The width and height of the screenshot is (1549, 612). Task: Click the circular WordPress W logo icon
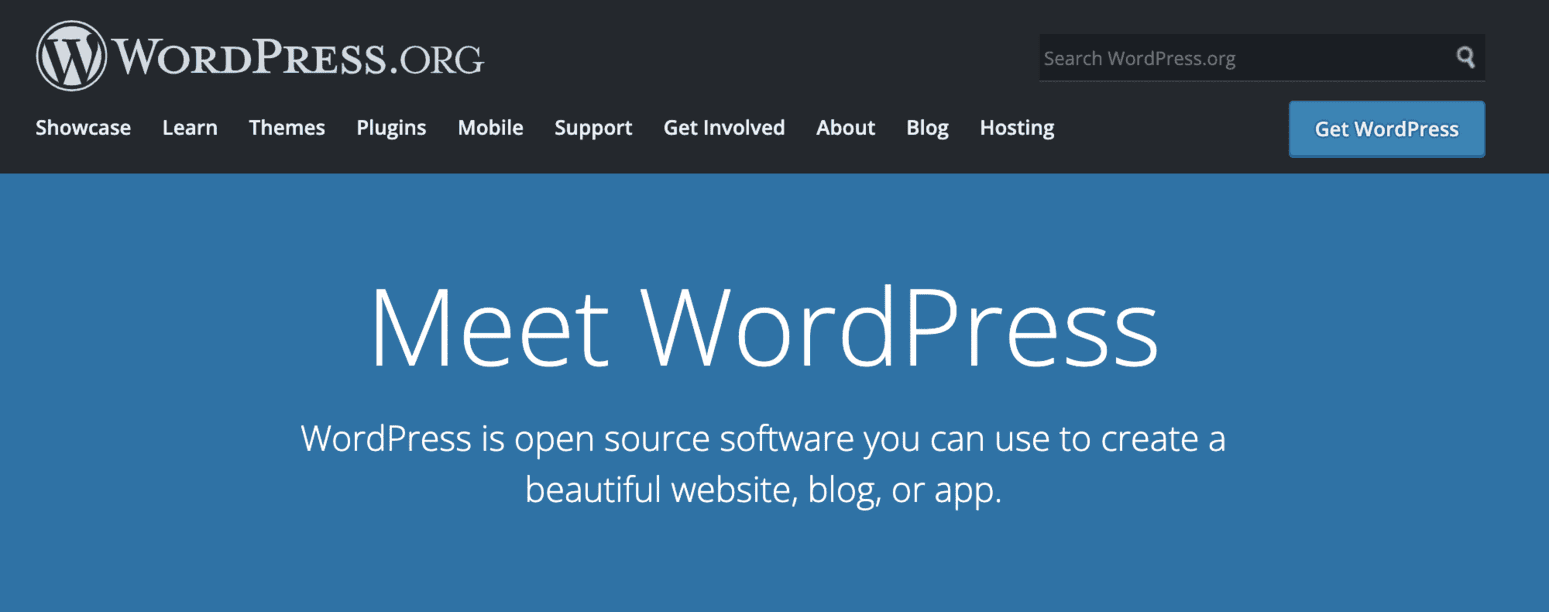(71, 56)
